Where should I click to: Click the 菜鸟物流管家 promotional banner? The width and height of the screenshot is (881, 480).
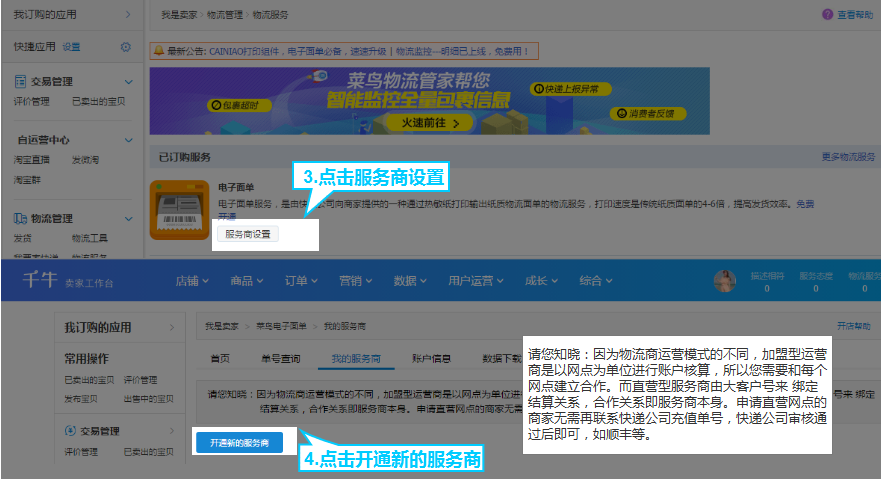click(429, 101)
